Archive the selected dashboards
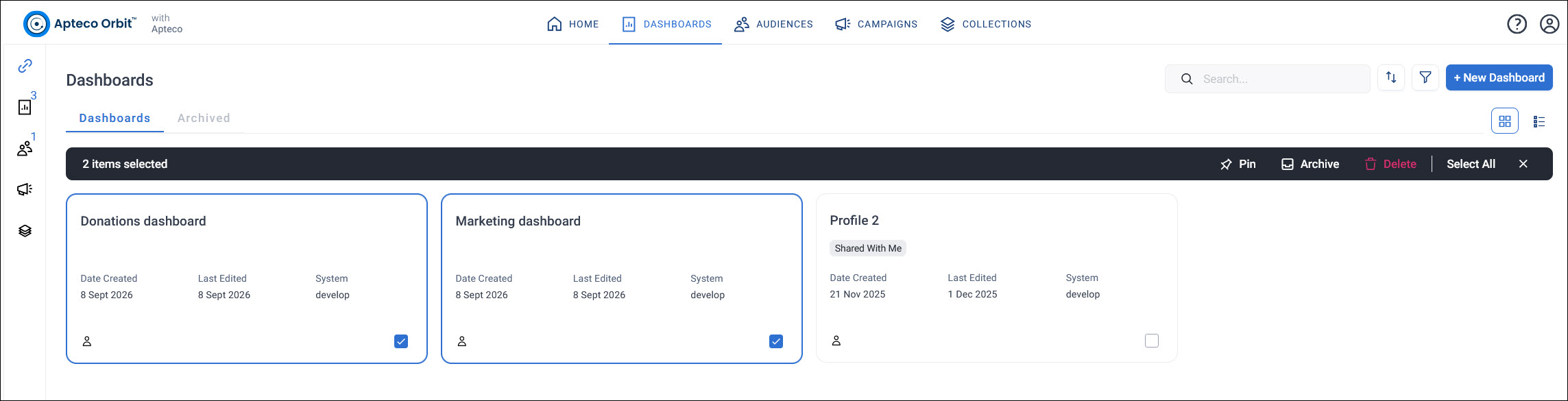 coord(1310,164)
